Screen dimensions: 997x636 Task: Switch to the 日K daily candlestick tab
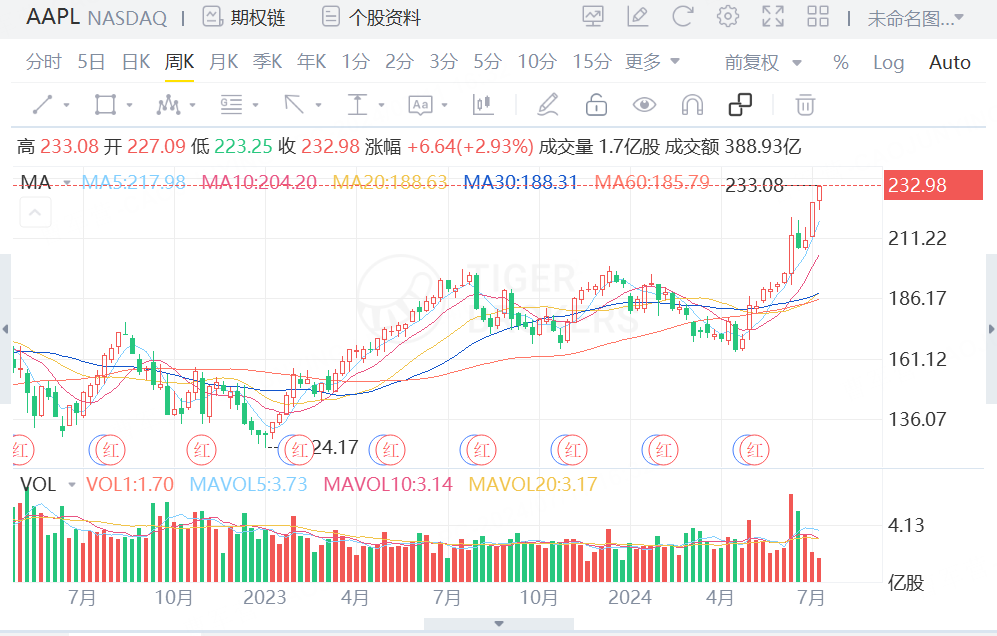tap(135, 62)
